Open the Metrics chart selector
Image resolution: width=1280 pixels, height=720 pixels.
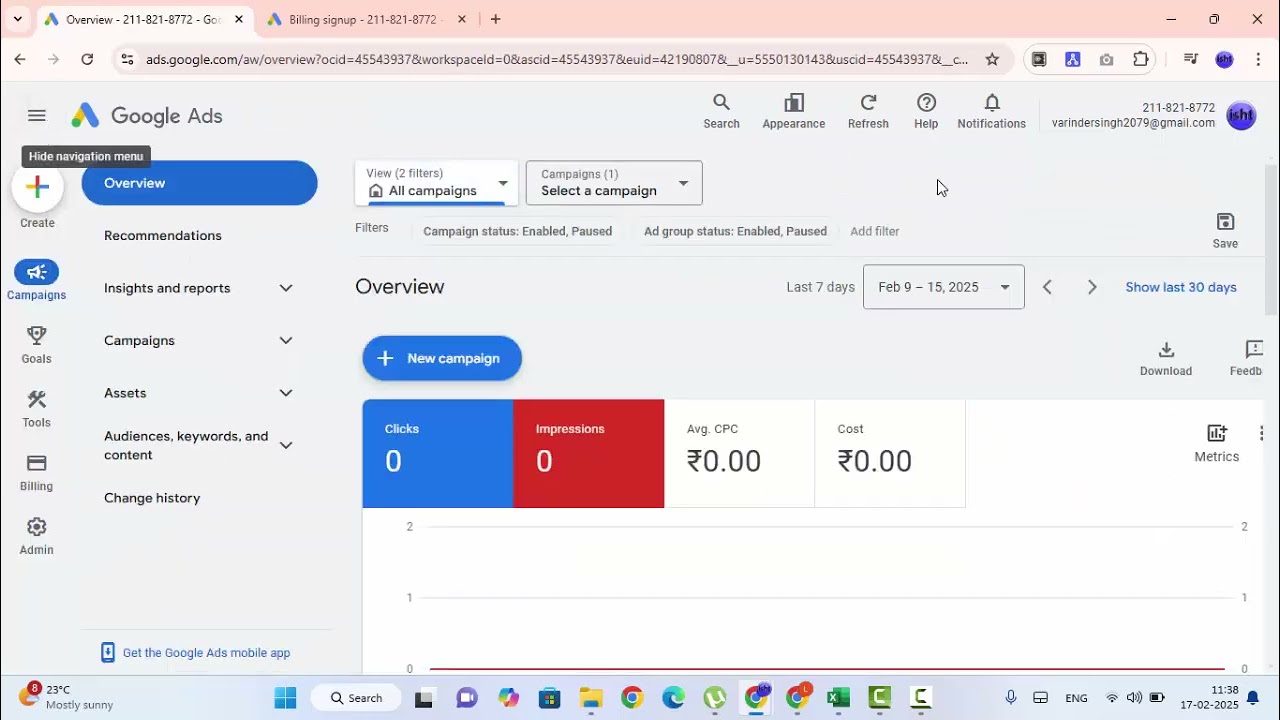coord(1217,443)
